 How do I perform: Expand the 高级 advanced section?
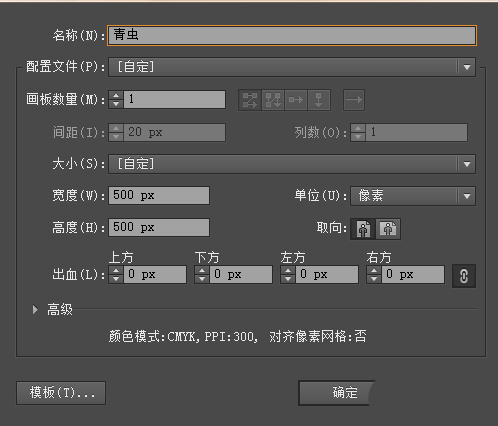(x=35, y=310)
